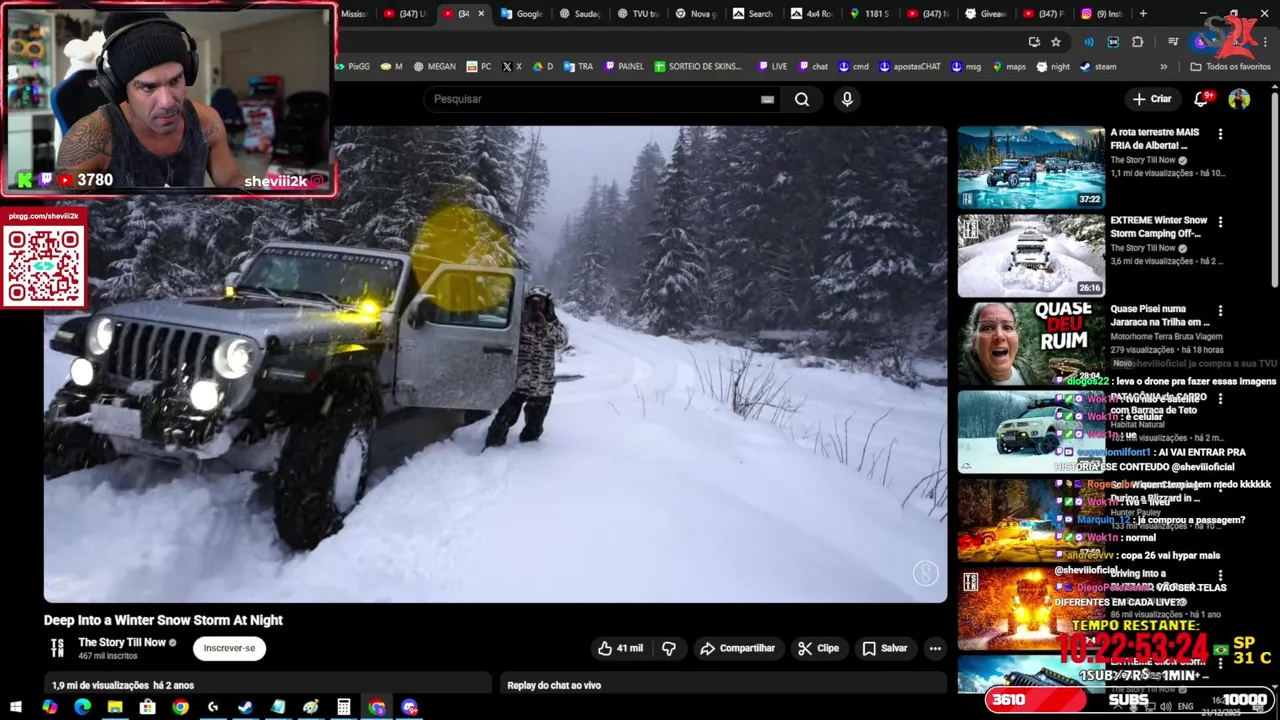
Task: Open Copilot icon in the taskbar
Action: [x=50, y=707]
